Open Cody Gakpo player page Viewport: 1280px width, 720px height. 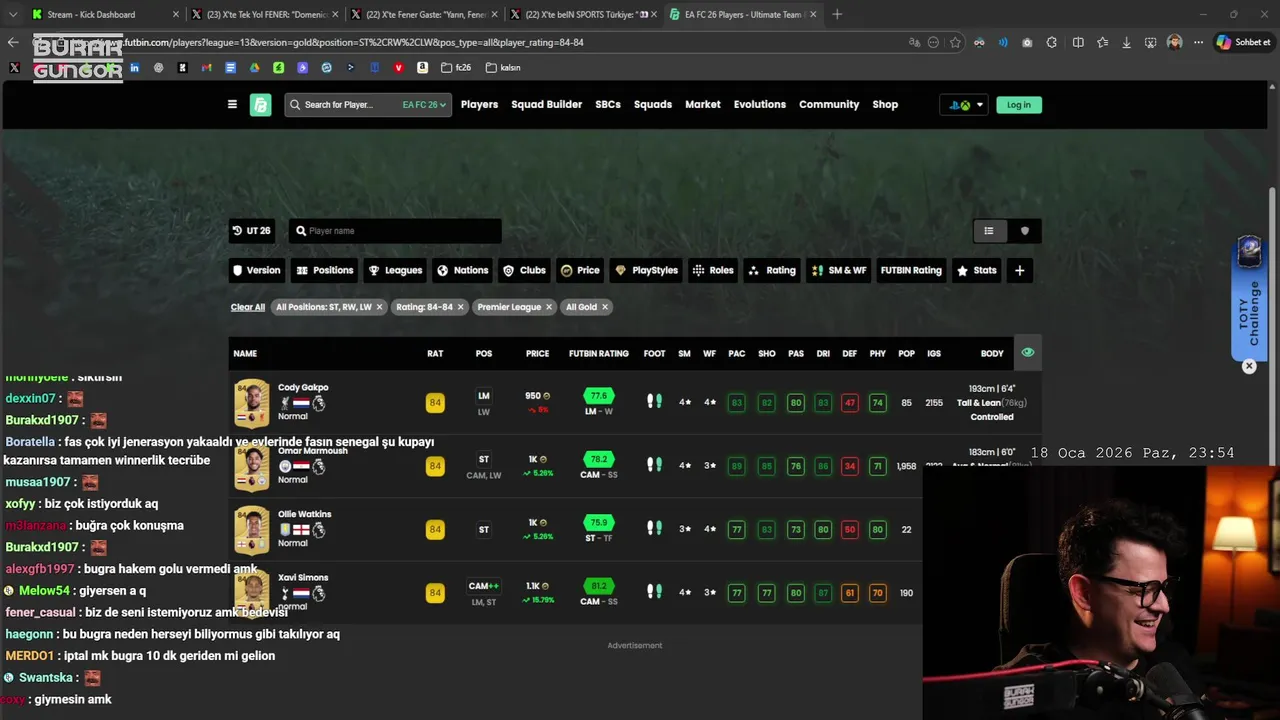[303, 388]
